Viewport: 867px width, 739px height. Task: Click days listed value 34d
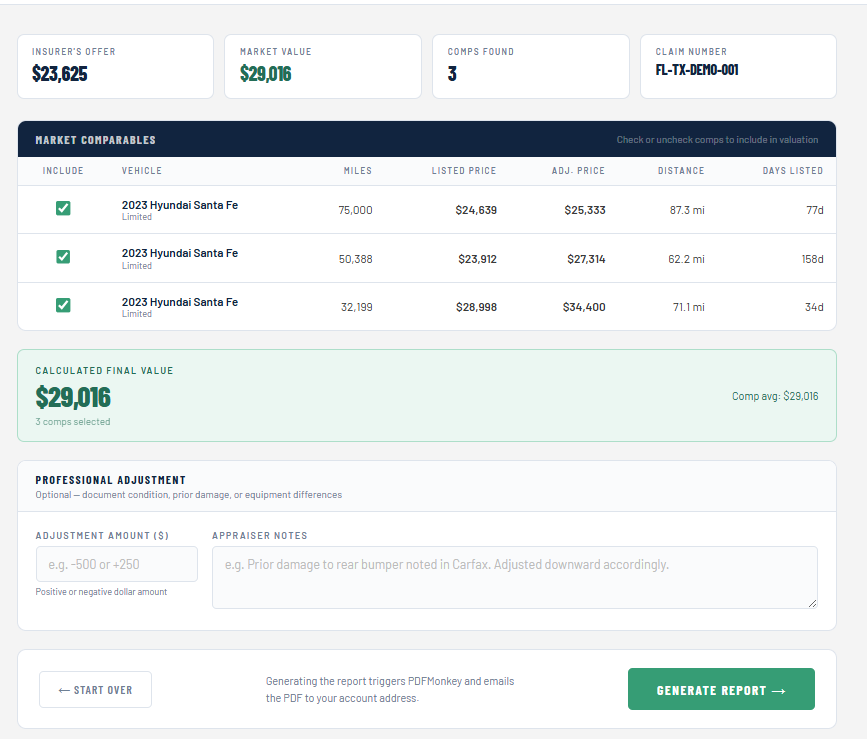(x=814, y=307)
